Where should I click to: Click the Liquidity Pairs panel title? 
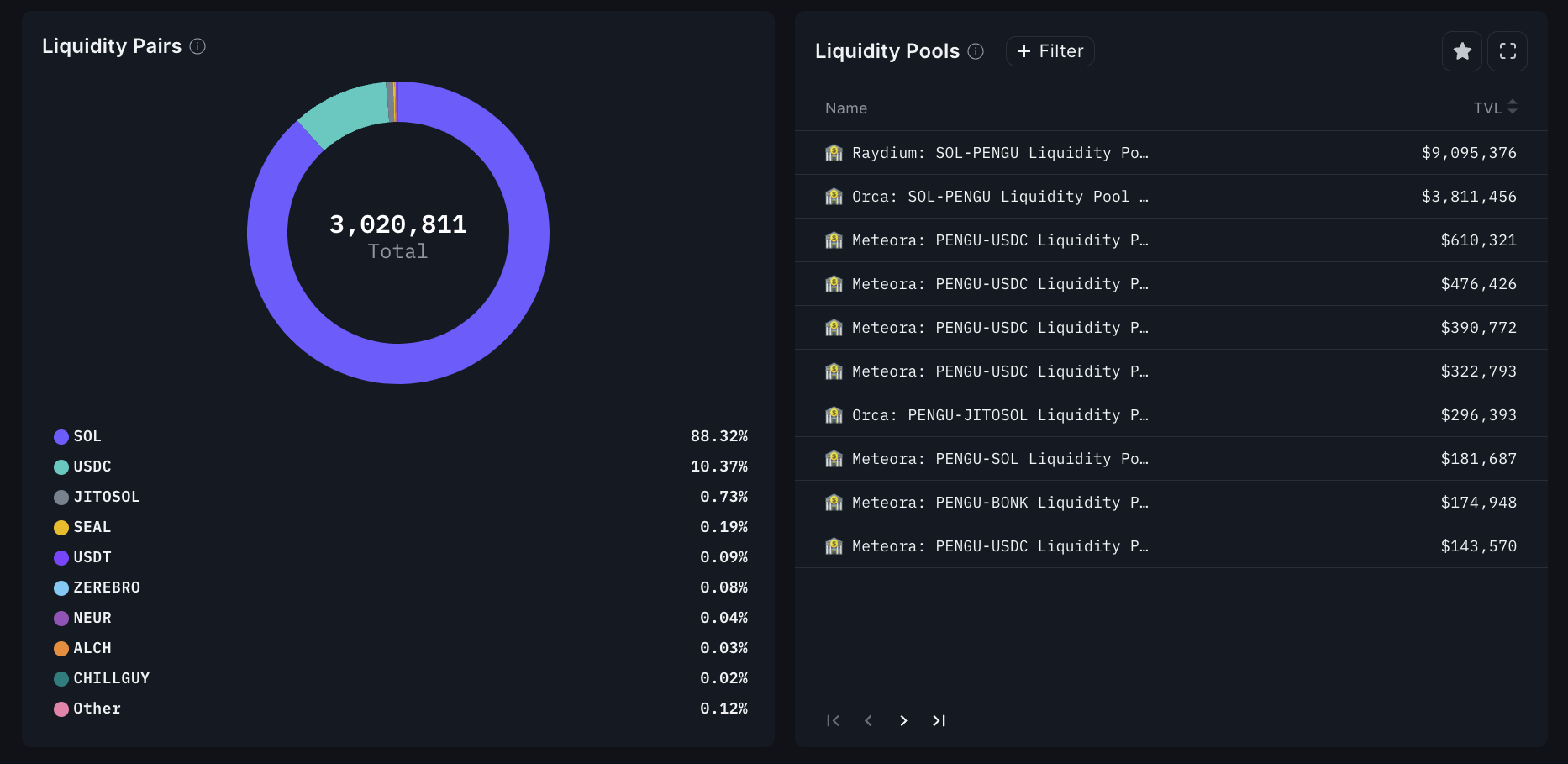point(112,46)
